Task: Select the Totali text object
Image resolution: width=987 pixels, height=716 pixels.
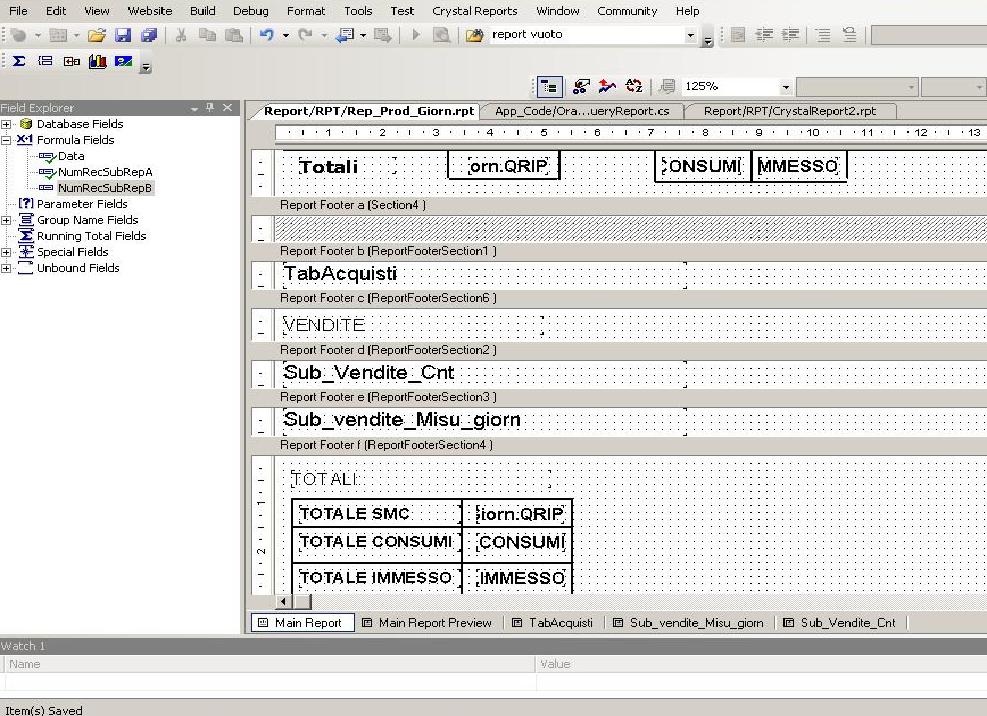Action: (x=347, y=166)
